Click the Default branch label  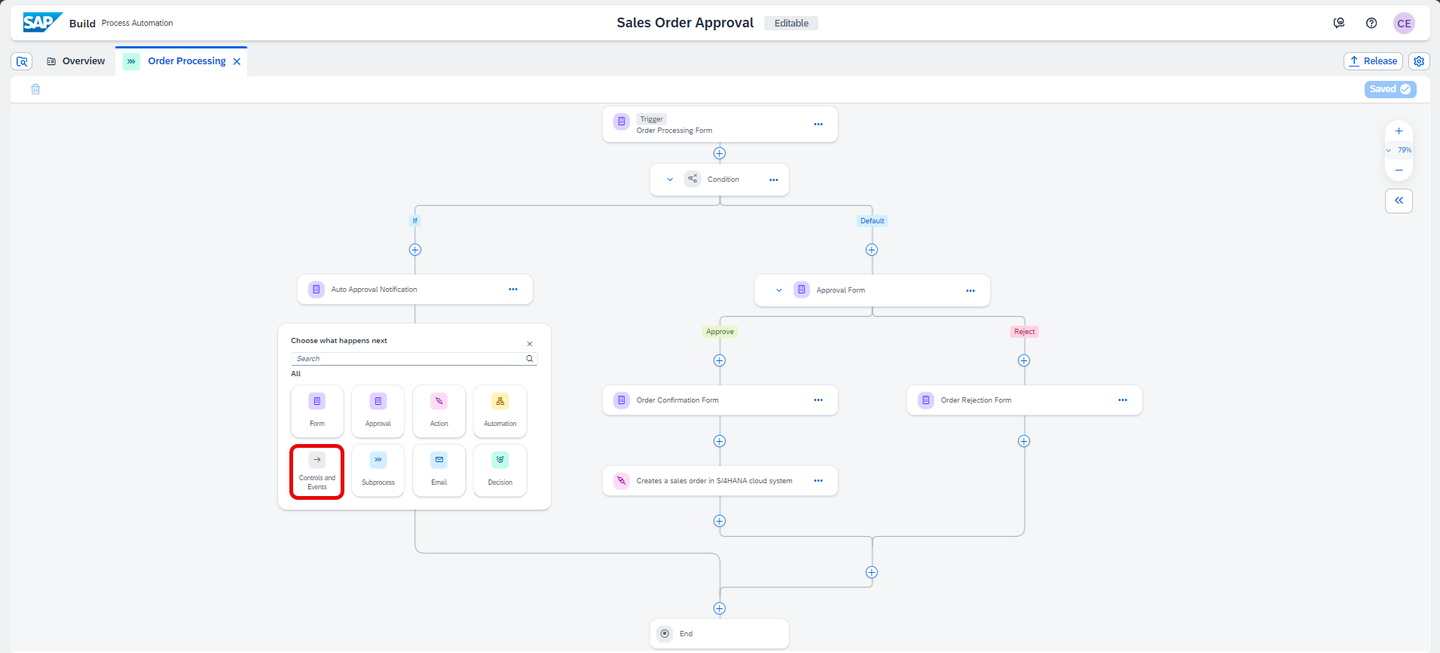pyautogui.click(x=872, y=220)
